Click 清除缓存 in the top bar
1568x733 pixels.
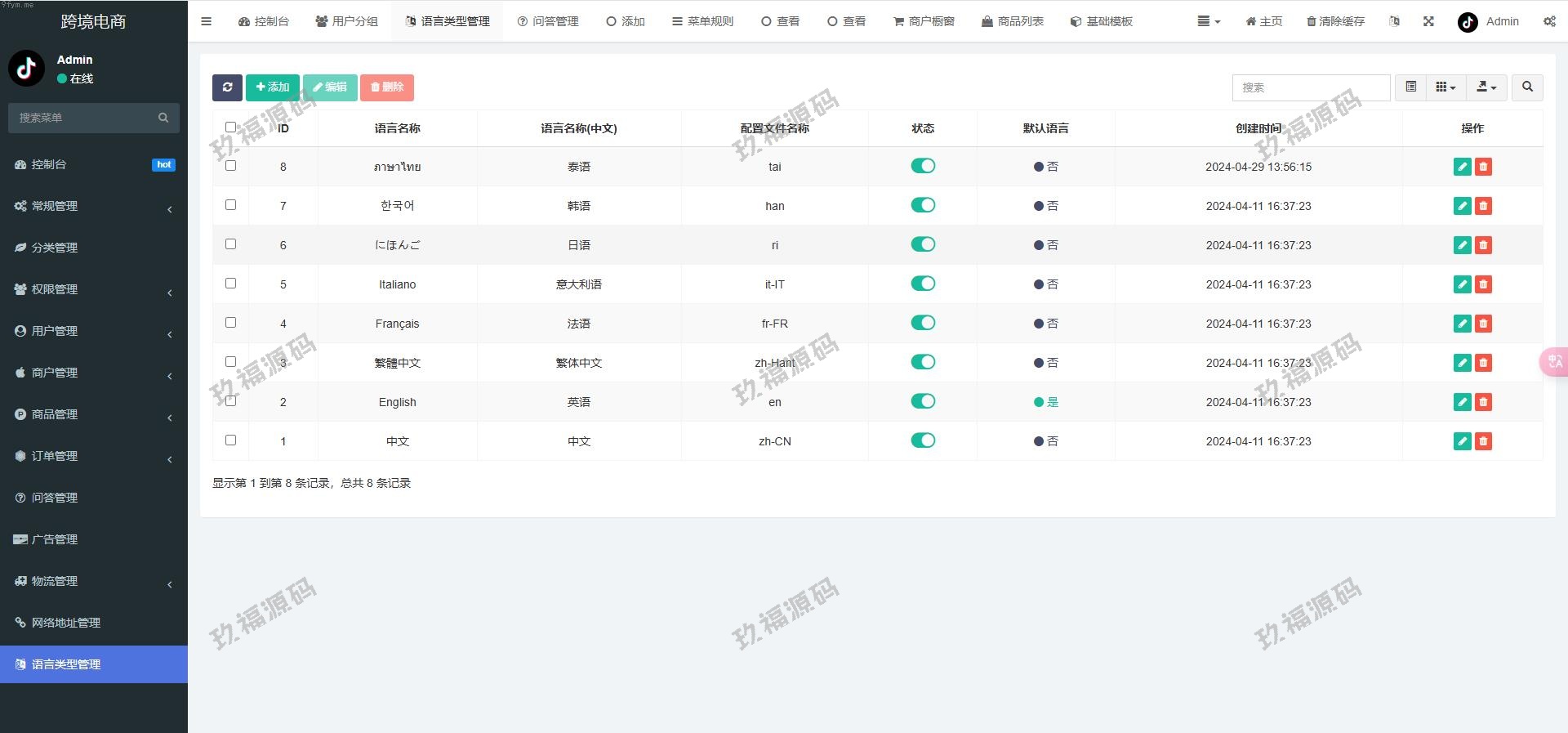(x=1335, y=21)
